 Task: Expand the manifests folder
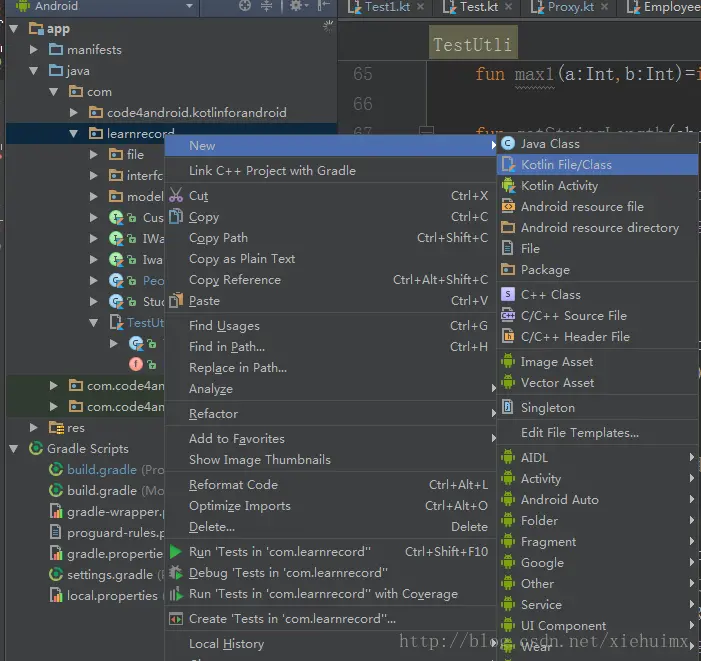[34, 50]
